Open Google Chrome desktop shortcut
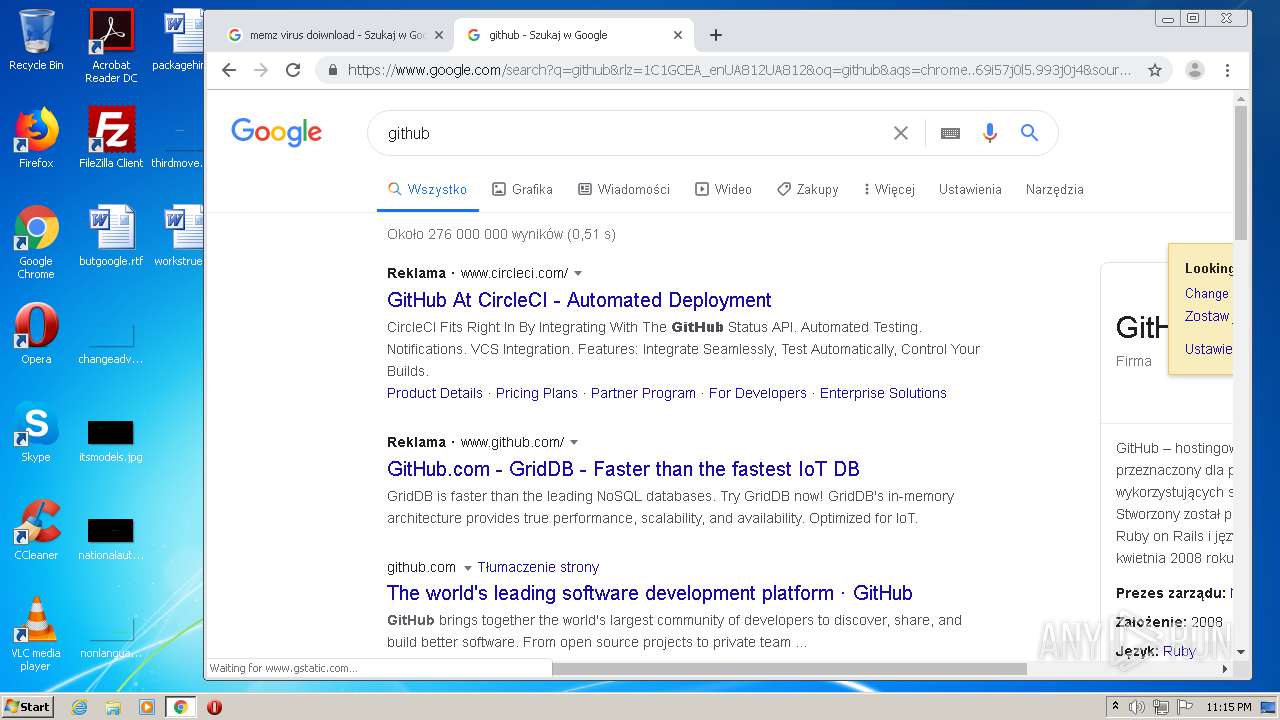 [36, 242]
